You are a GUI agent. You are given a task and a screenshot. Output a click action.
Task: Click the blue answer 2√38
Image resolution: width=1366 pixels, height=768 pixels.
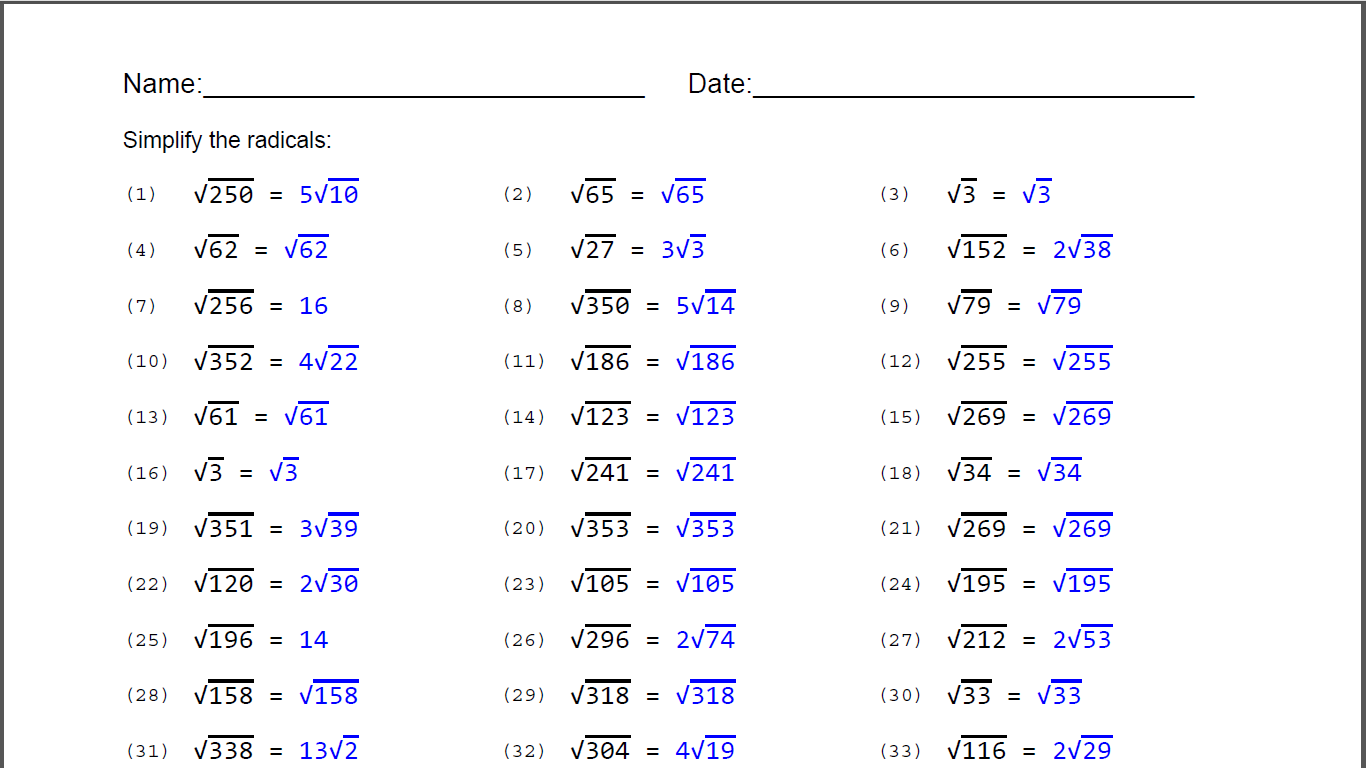pos(1082,249)
